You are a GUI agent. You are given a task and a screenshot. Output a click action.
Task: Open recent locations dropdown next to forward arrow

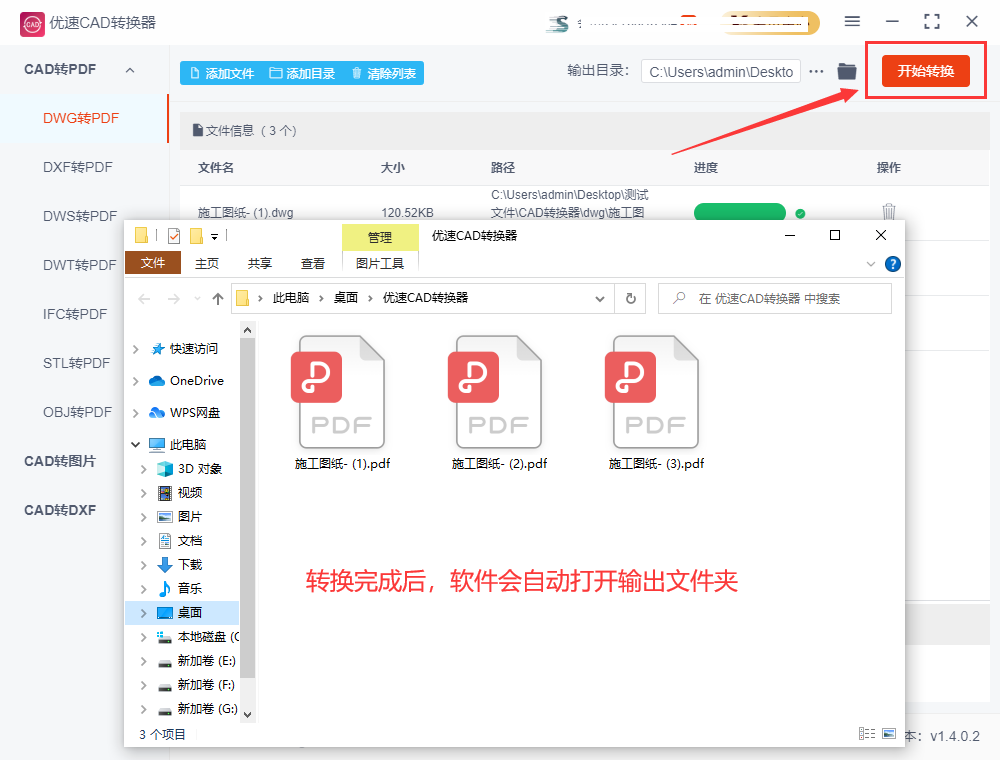[197, 298]
